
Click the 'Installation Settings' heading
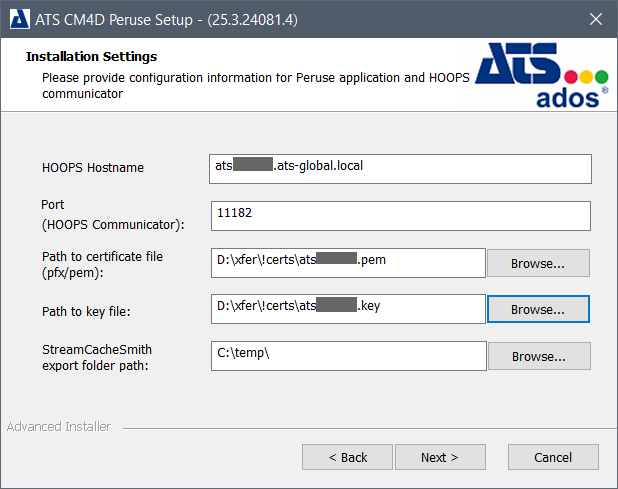coord(91,57)
